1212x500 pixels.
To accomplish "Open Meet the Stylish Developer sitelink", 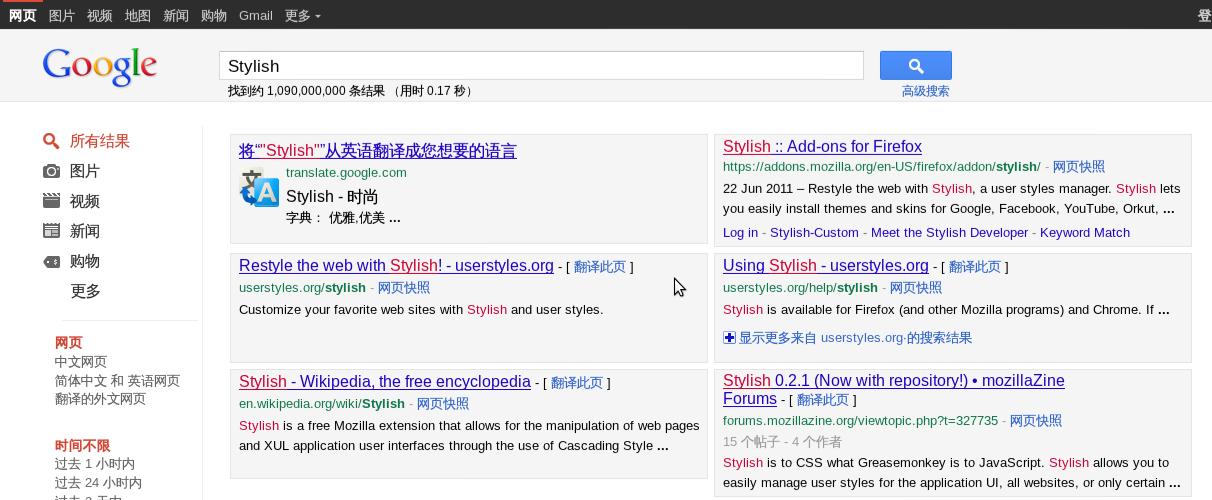I will pyautogui.click(x=949, y=233).
